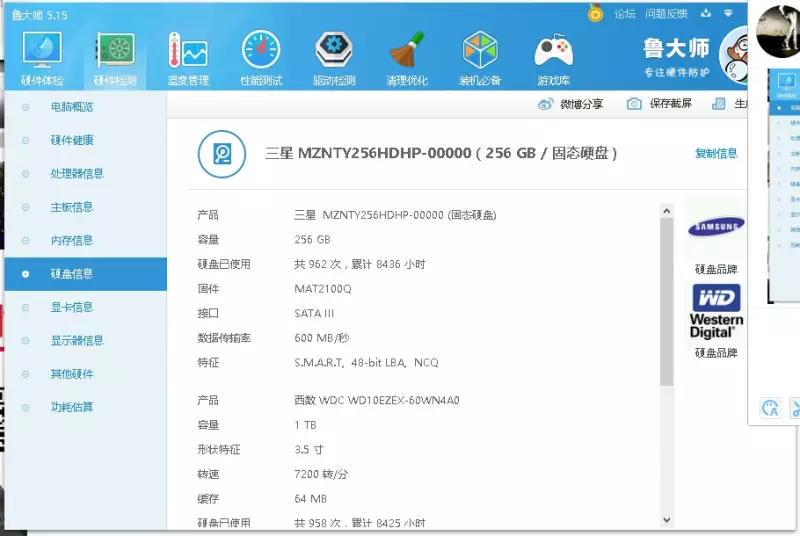Click the report generation icon
The width and height of the screenshot is (800, 536).
(x=718, y=104)
